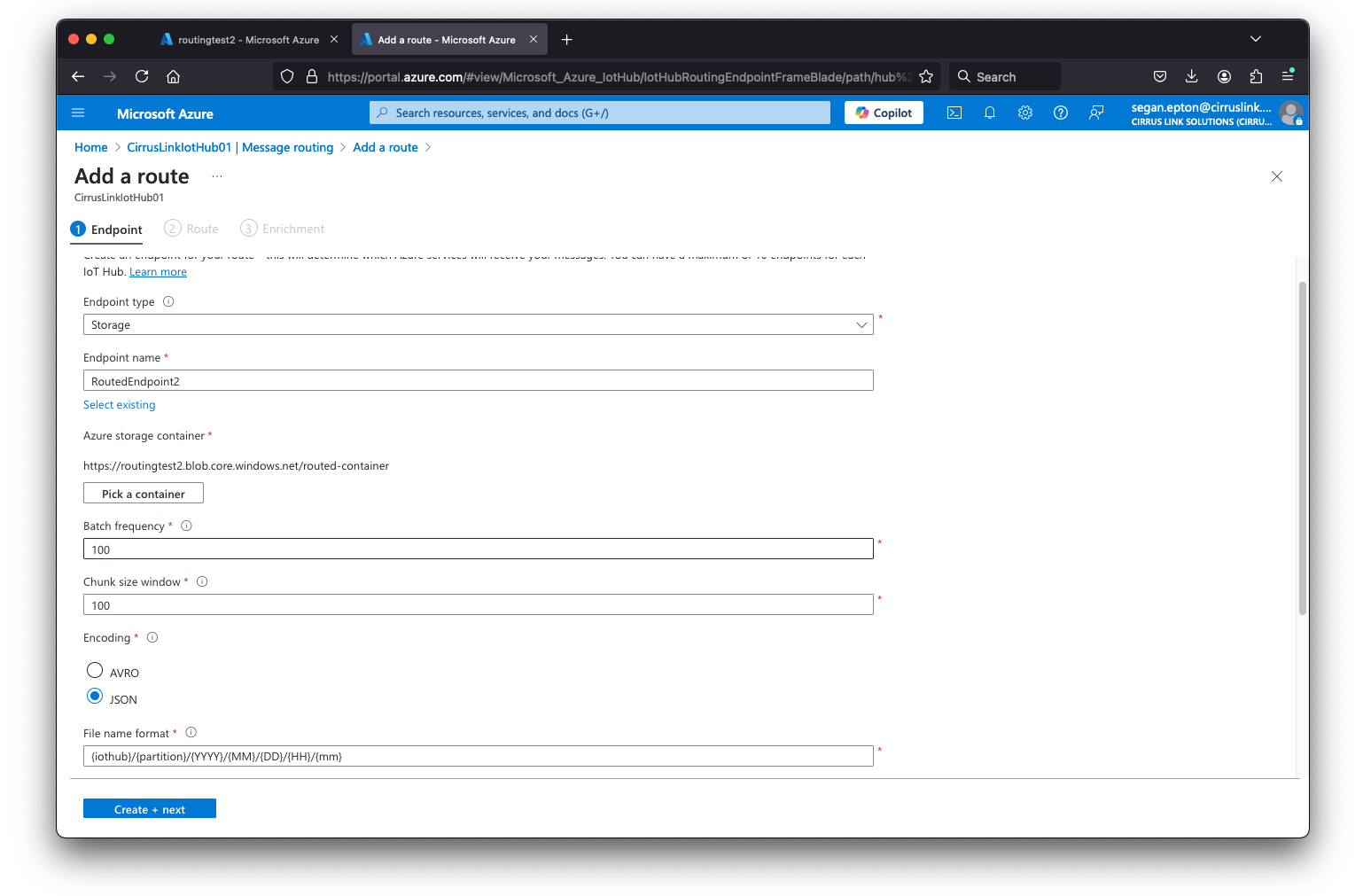Open the more options ellipsis beside Add a route
Viewport: 1363px width, 896px height.
click(x=217, y=176)
